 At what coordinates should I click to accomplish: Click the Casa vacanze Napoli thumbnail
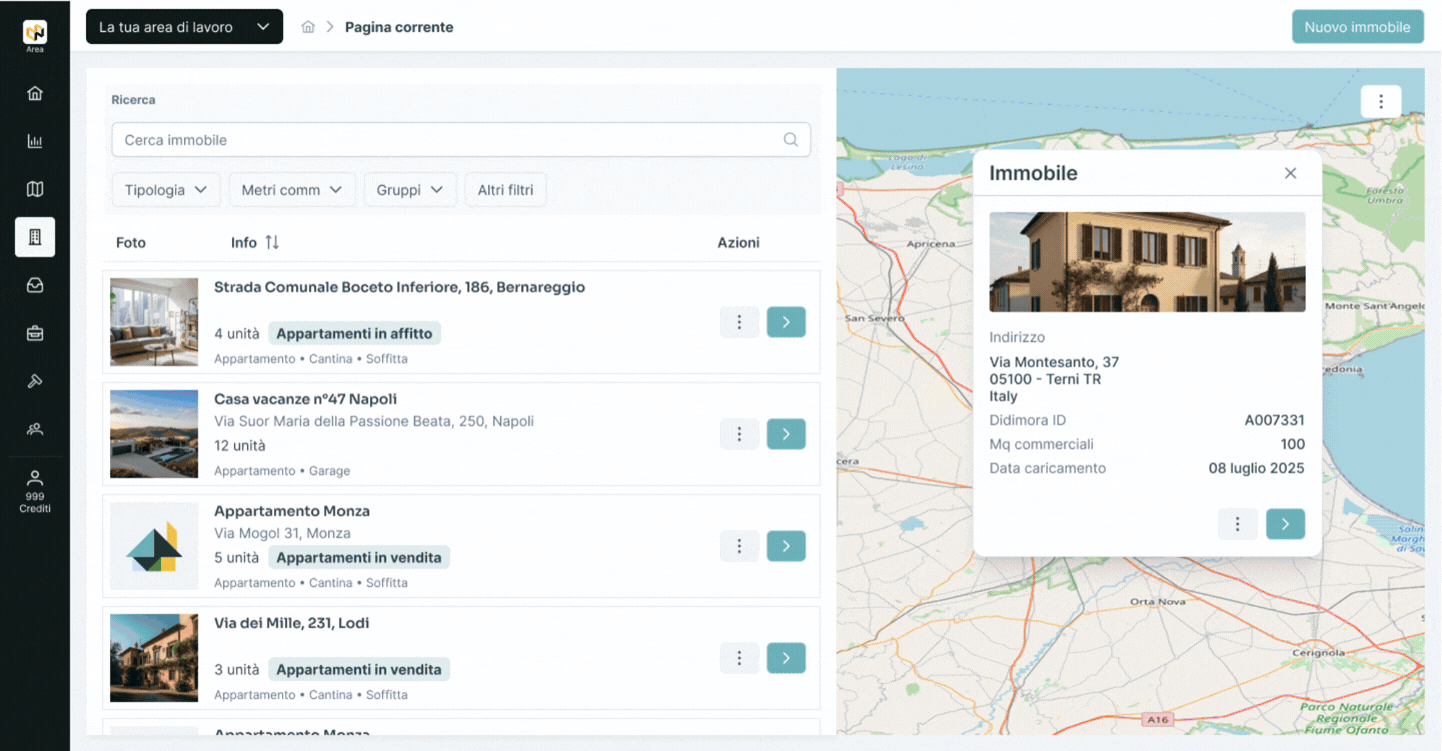point(154,434)
